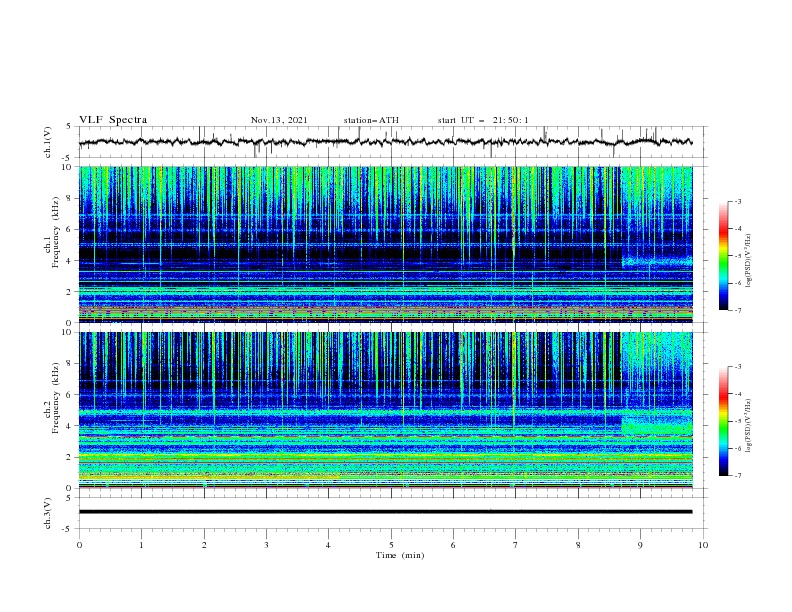Click the "-5" voltage tick of ch.3 waveform
The image size is (792, 612).
point(67,529)
